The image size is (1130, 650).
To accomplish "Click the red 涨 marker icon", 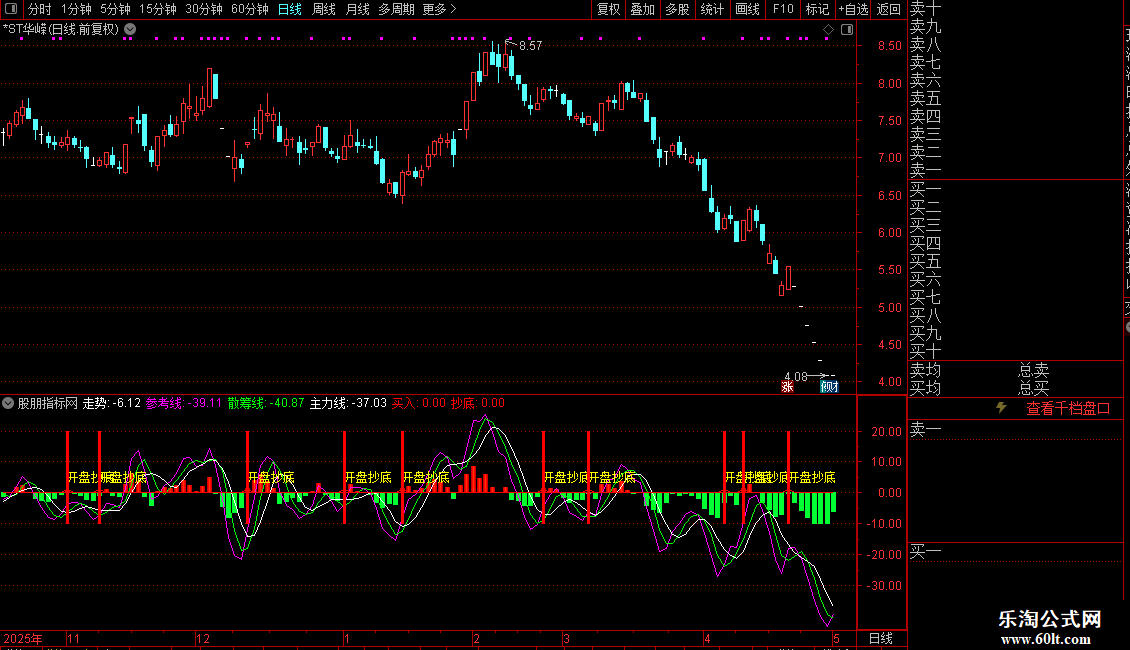I will [x=787, y=387].
